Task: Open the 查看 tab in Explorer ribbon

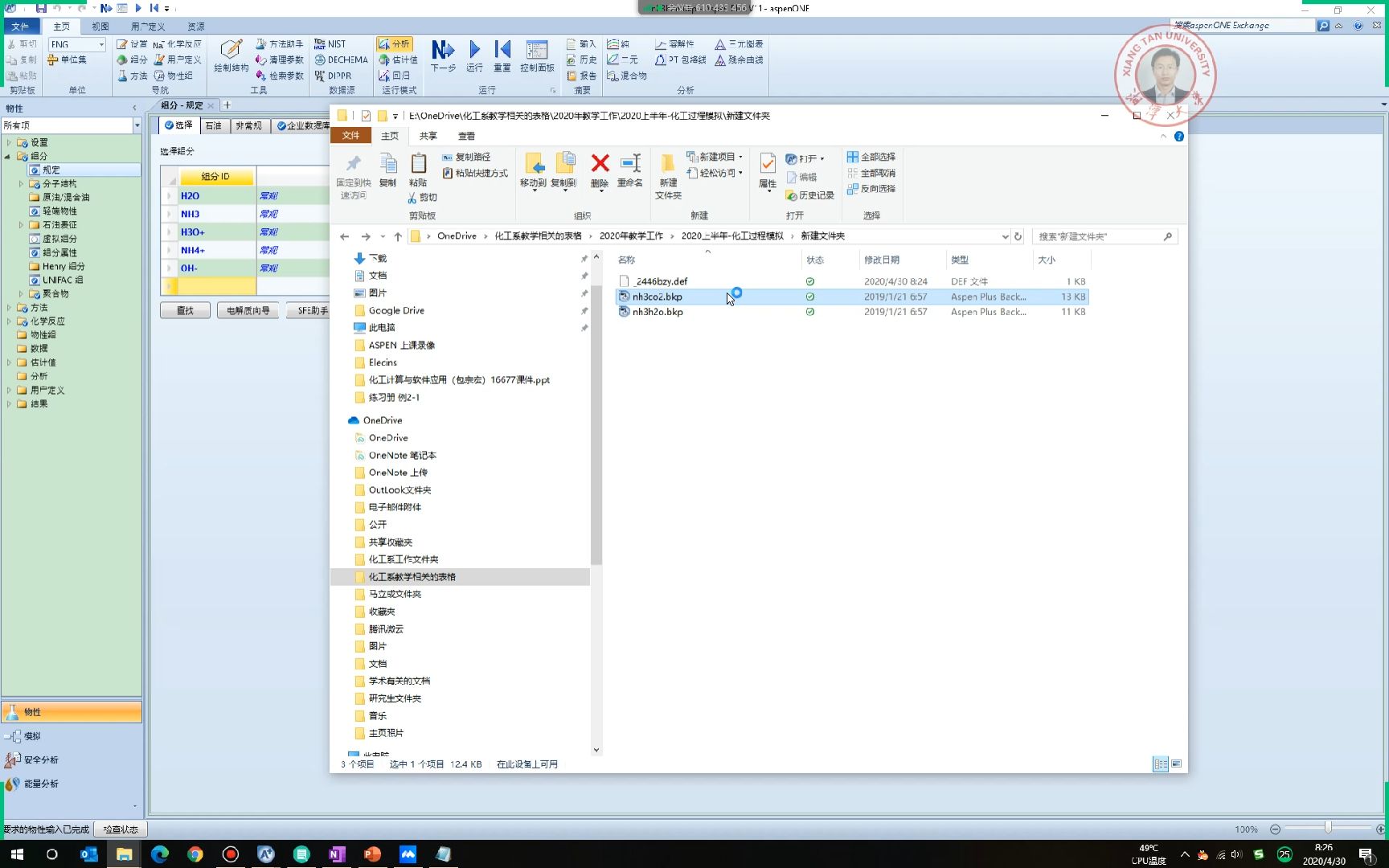Action: click(x=466, y=136)
